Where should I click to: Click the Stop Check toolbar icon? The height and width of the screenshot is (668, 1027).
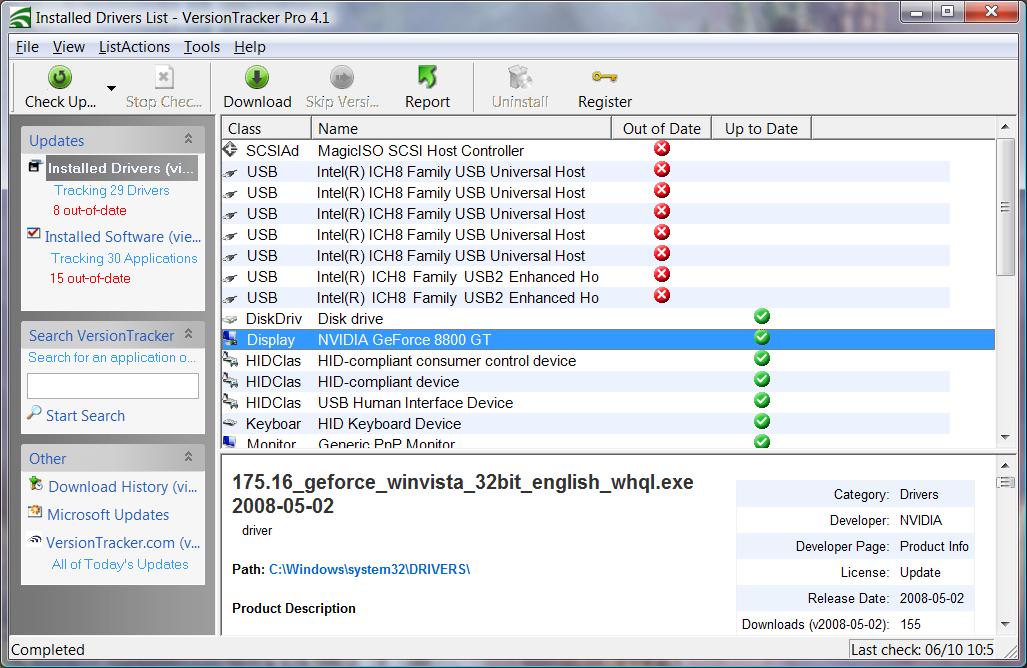164,77
